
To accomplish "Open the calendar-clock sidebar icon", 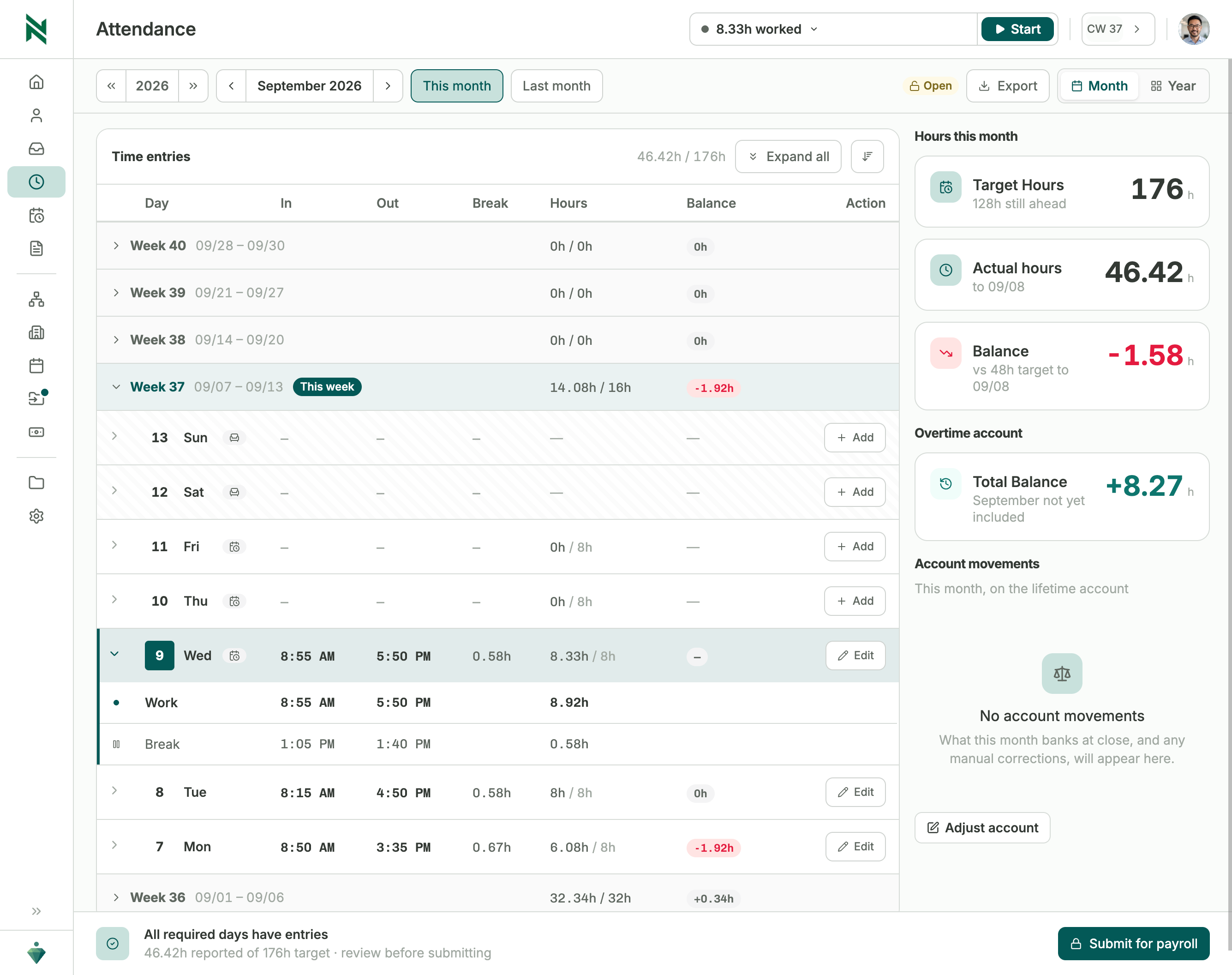I will point(36,215).
